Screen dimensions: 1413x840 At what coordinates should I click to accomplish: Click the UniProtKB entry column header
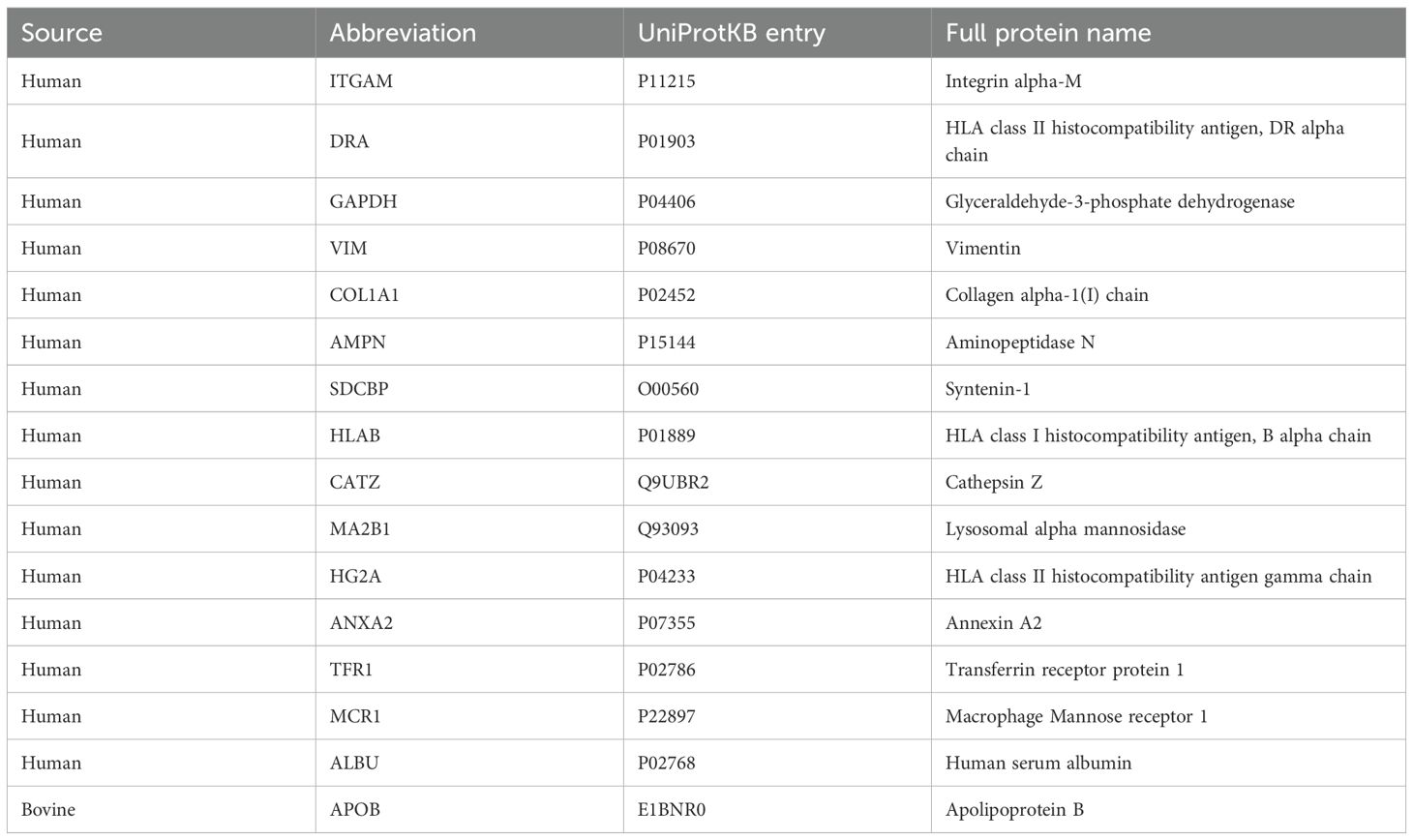click(731, 33)
